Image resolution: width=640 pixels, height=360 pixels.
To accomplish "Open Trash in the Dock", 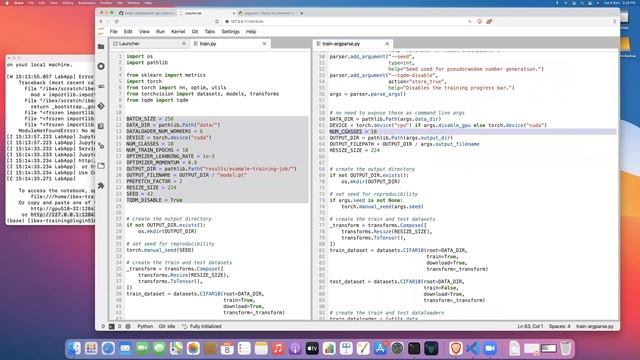I will click(565, 348).
